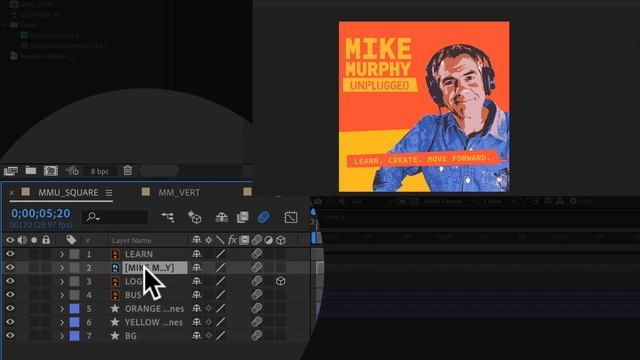Click the star shape icon of BG layer

115,336
